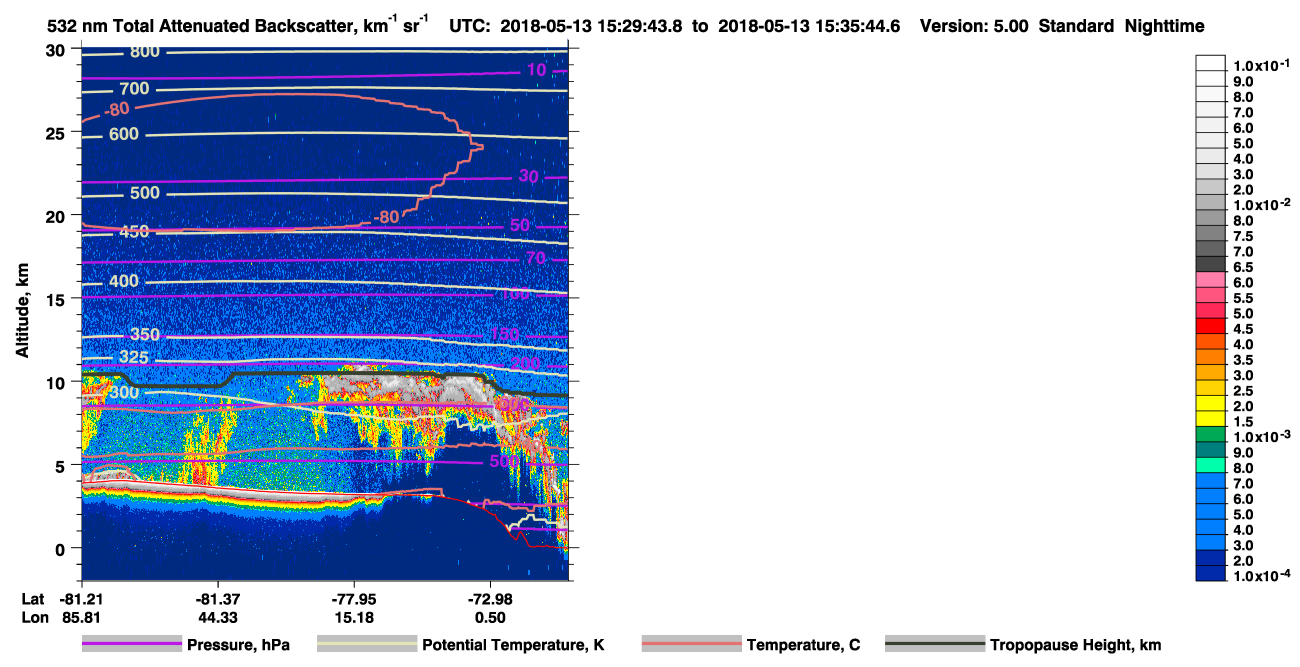Click the 1.5 color bar label
This screenshot has width=1300, height=667.
1243,421
